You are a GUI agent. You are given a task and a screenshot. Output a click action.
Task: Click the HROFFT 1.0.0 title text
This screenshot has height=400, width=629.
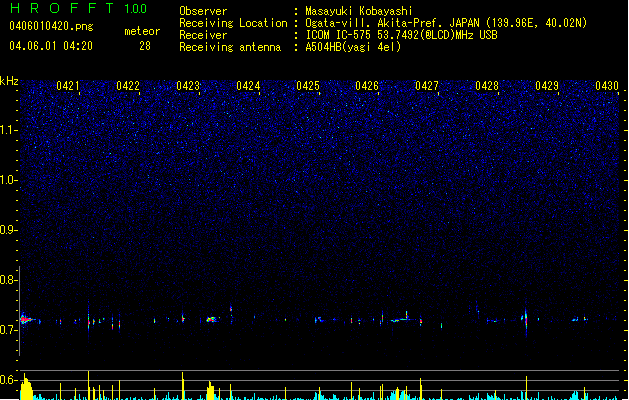[x=79, y=8]
